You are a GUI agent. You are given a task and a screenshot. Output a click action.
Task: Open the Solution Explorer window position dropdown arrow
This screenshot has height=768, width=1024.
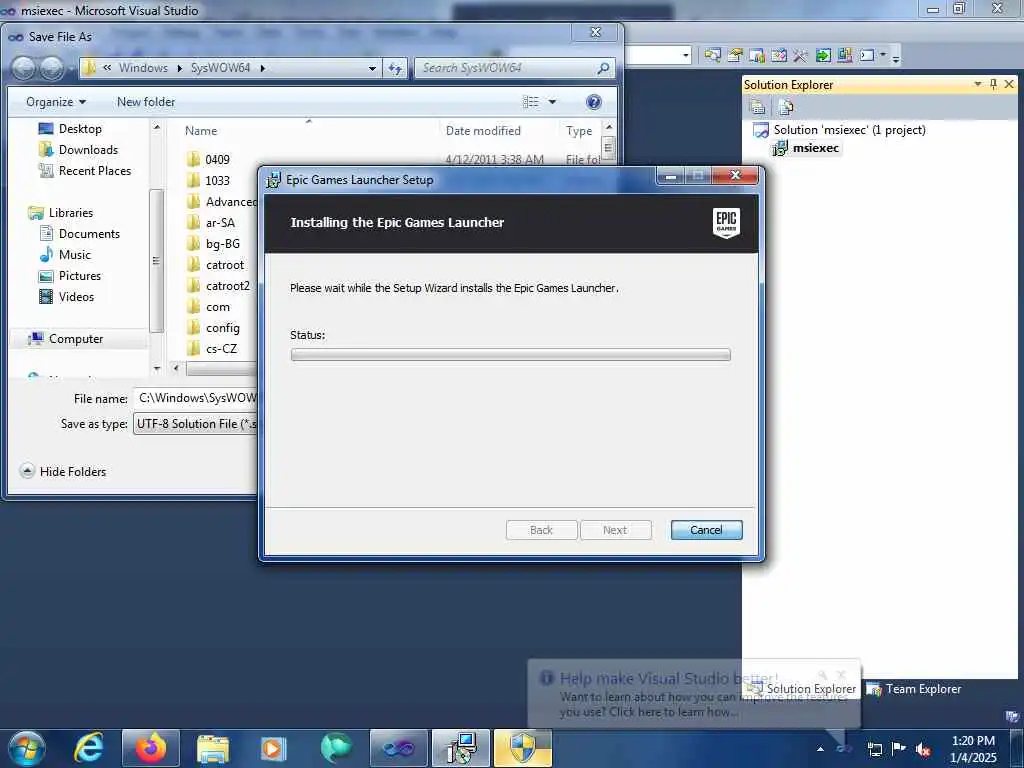point(978,84)
